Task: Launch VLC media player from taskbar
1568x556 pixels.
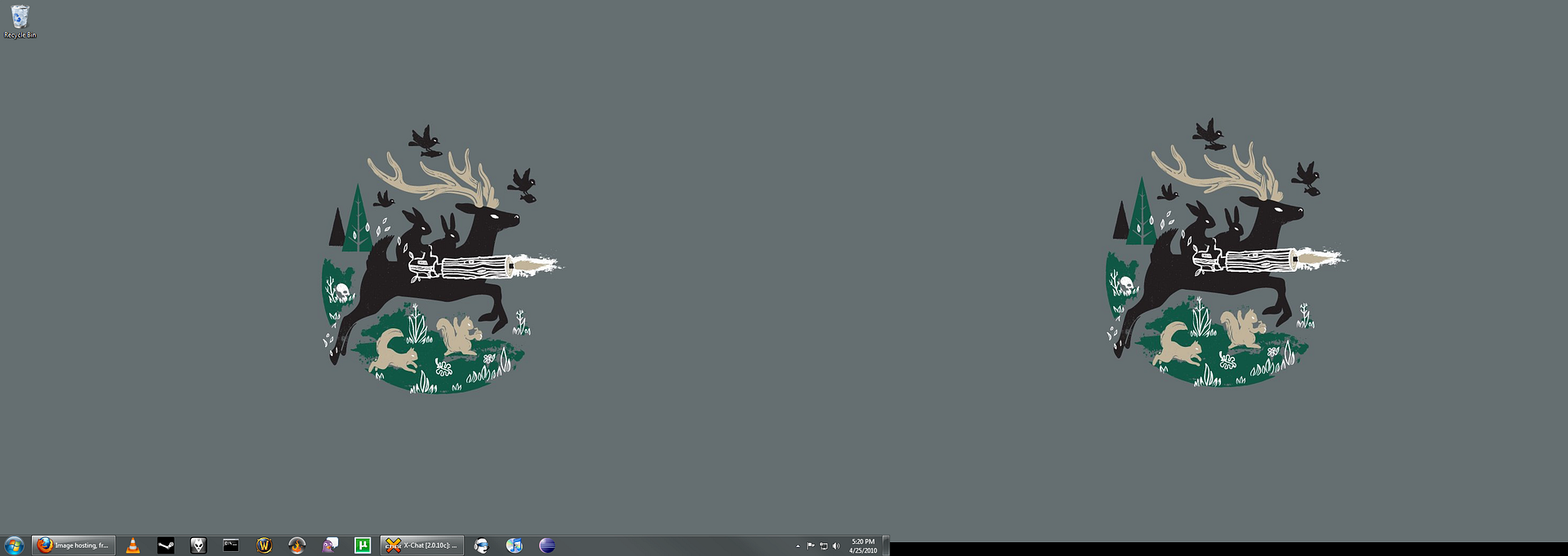Action: [x=133, y=545]
